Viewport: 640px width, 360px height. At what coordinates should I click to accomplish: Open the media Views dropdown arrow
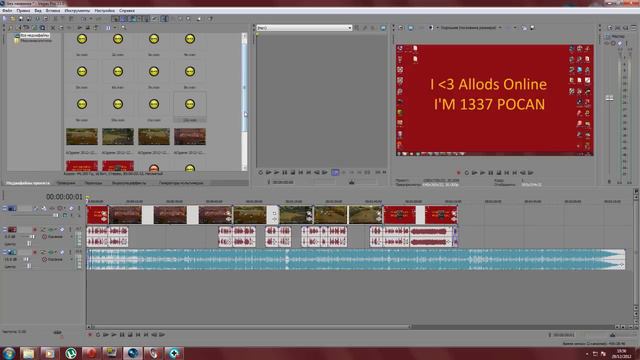115,28
